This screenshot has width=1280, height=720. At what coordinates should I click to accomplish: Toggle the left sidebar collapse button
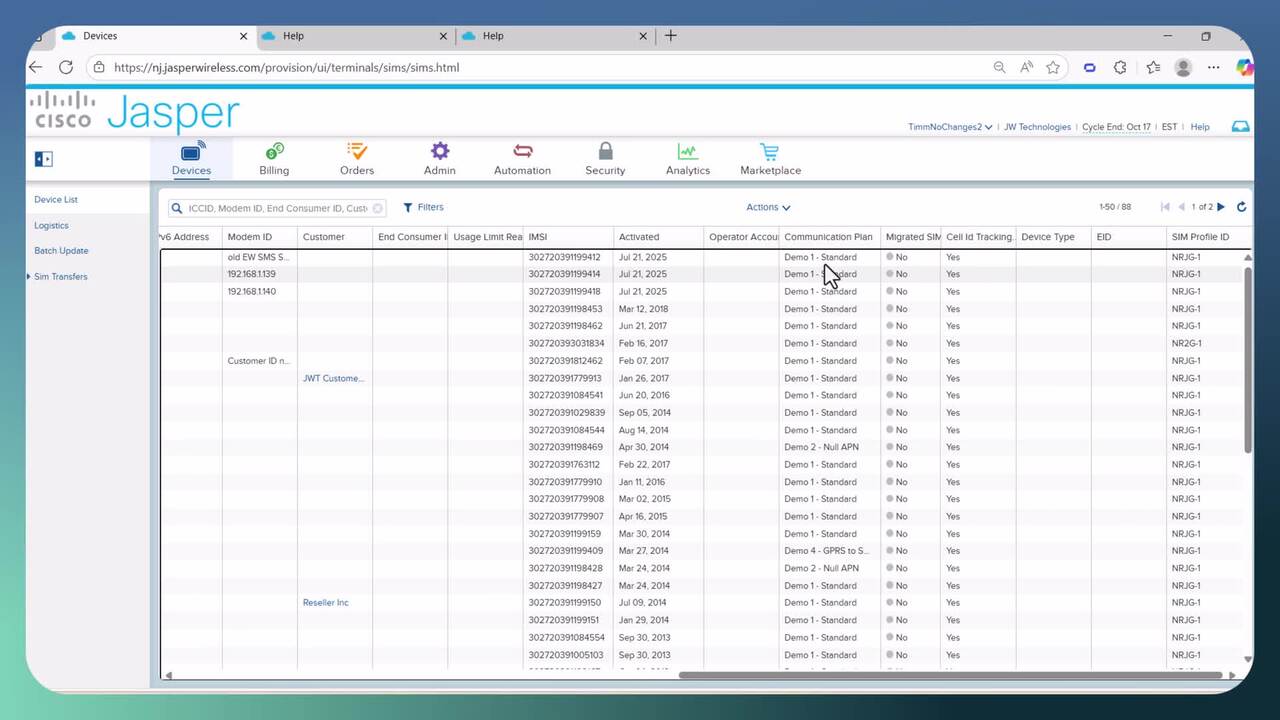coord(43,159)
